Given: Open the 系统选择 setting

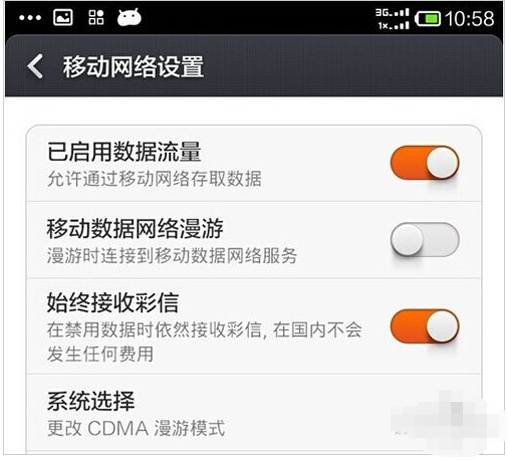Looking at the screenshot, I should coord(254,413).
